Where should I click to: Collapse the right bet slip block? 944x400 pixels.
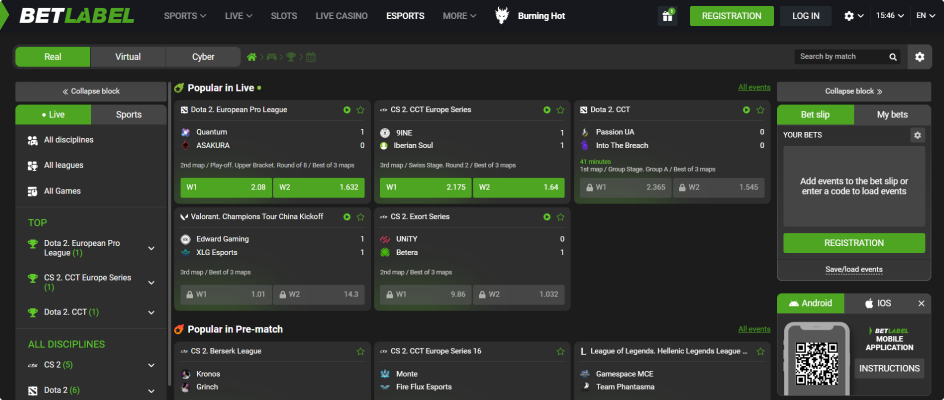854,92
